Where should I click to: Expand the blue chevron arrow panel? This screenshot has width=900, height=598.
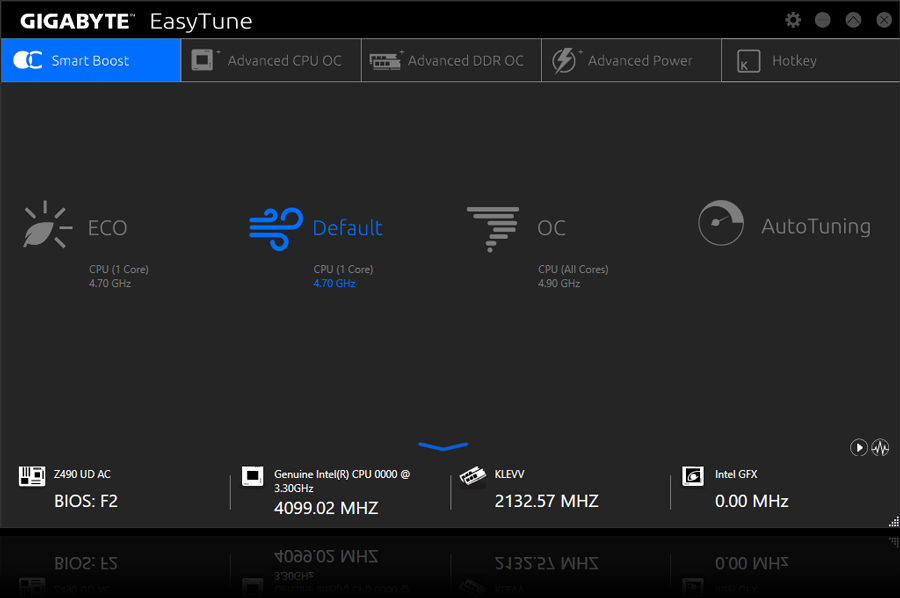point(443,446)
